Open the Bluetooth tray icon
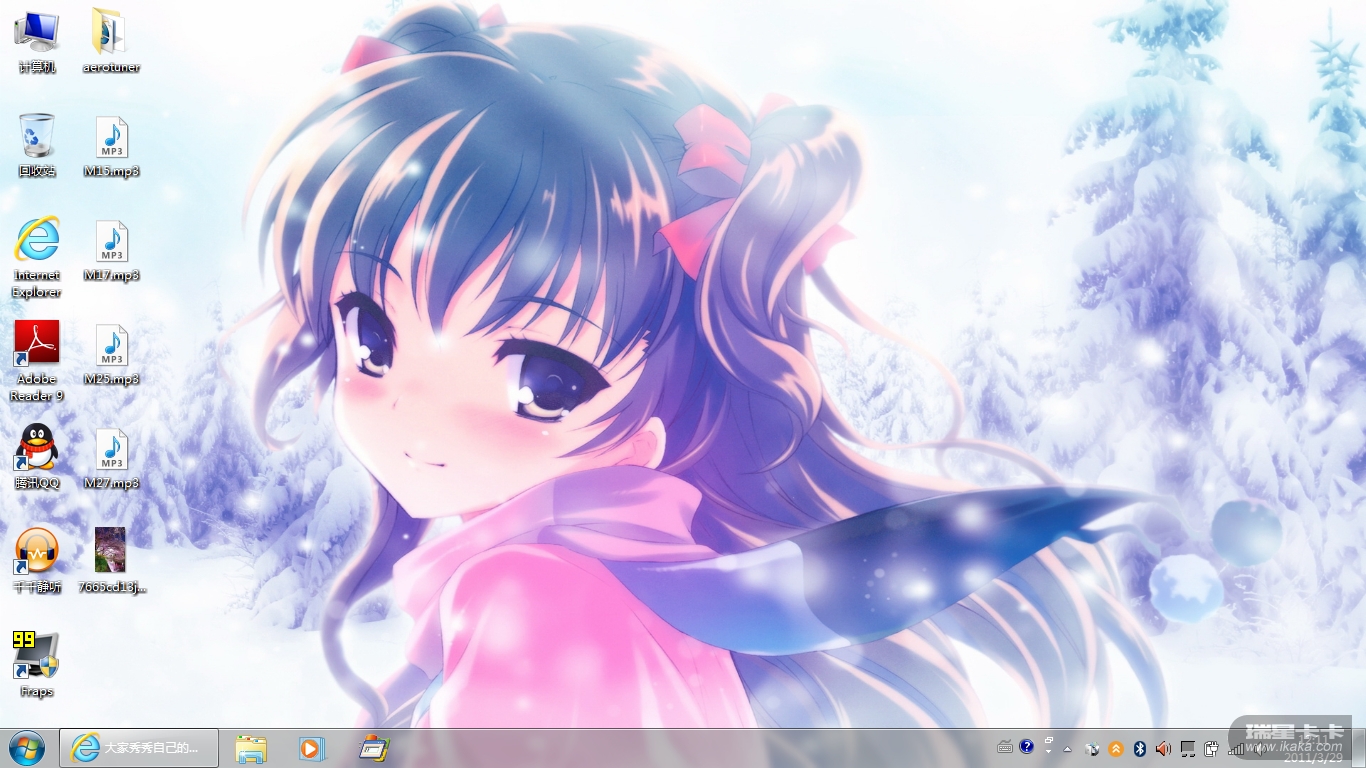The height and width of the screenshot is (768, 1366). [1138, 748]
